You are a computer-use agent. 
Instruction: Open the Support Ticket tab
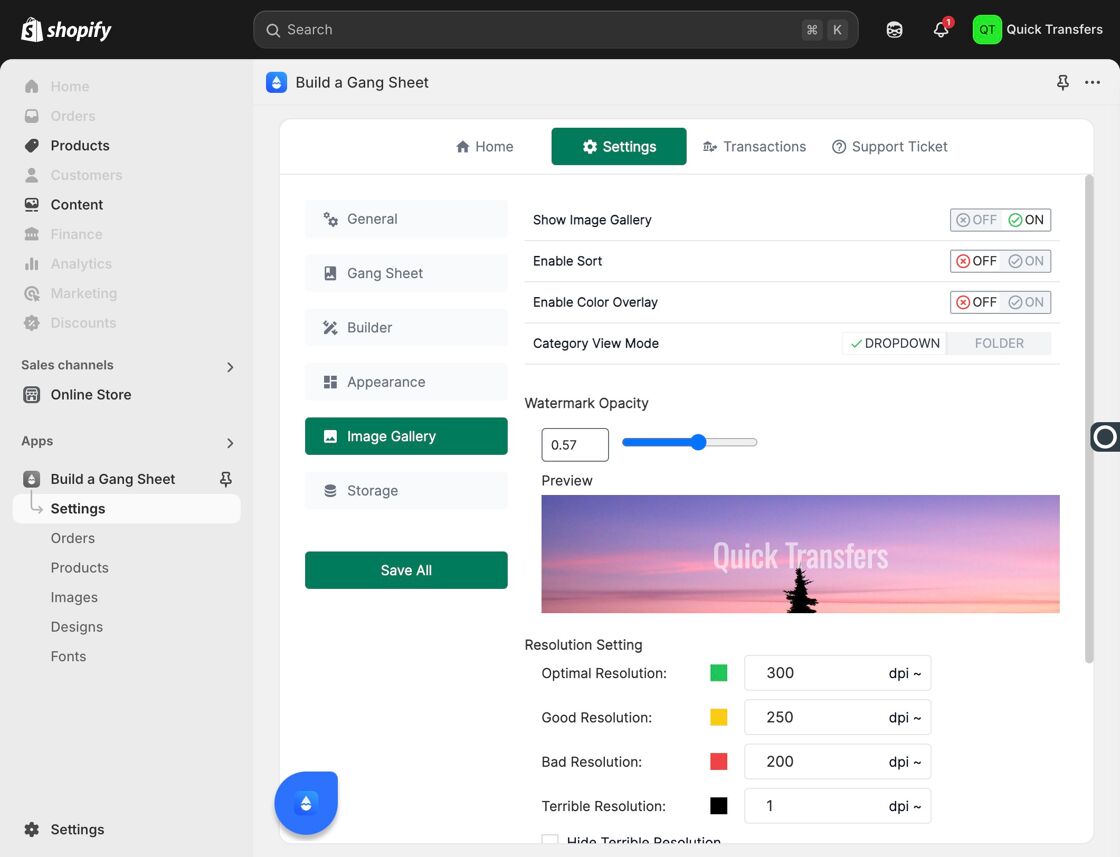click(x=889, y=147)
